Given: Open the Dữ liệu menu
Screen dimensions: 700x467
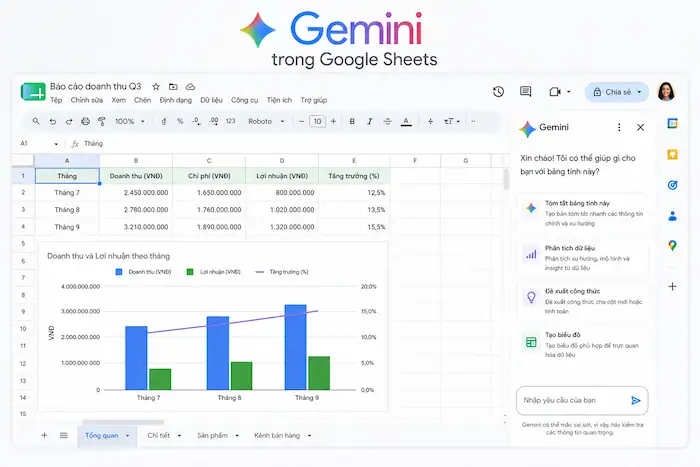Looking at the screenshot, I should (x=211, y=100).
